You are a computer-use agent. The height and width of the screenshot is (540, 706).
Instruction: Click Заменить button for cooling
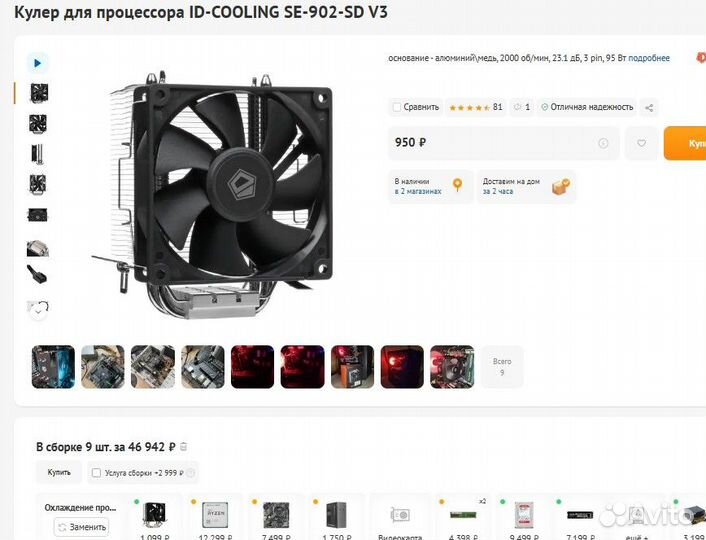(x=81, y=527)
